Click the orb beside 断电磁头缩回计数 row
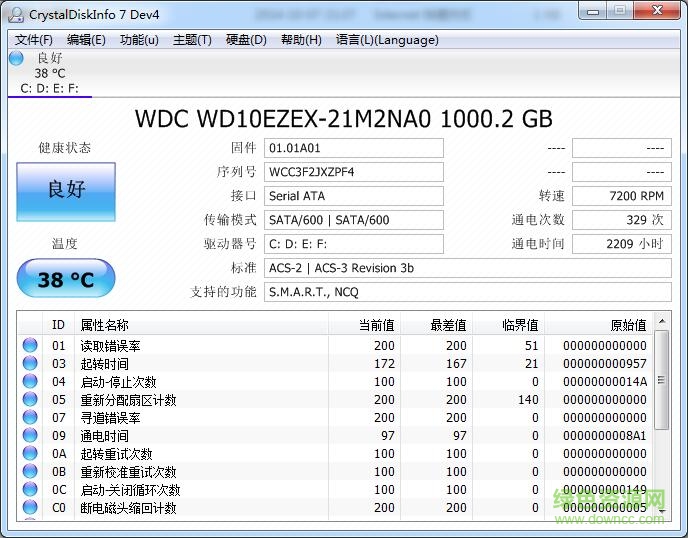The image size is (688, 538). click(30, 508)
